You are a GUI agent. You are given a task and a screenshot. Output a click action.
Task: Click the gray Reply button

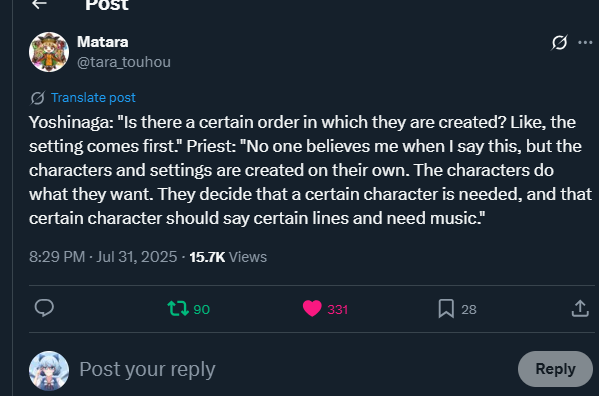[x=555, y=369]
